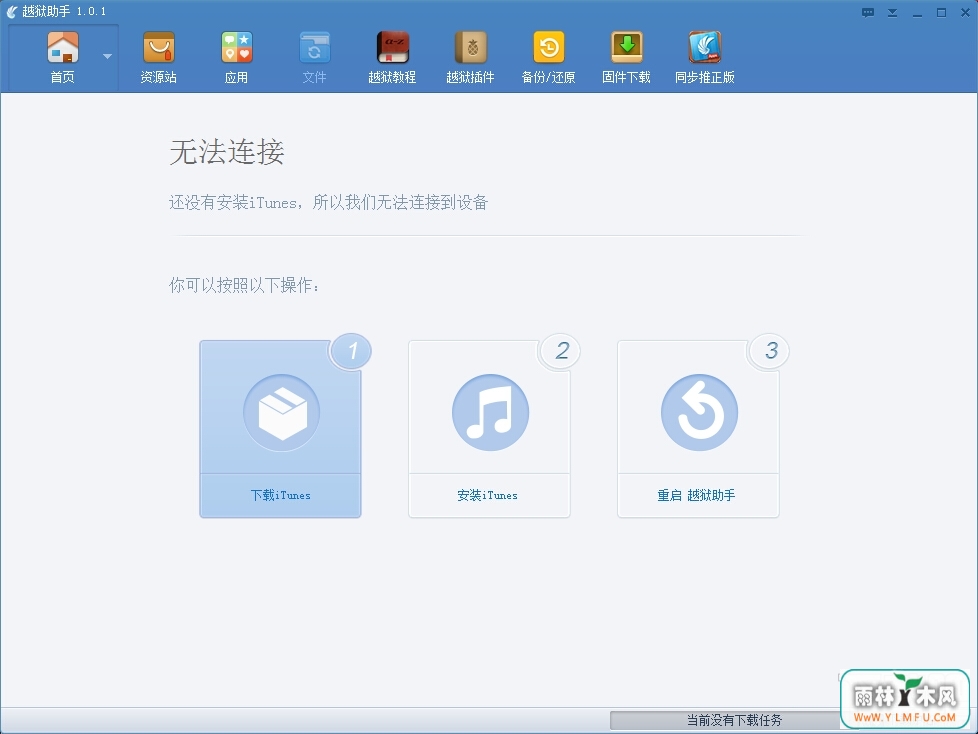Open the 文件 folder icon
Image resolution: width=978 pixels, height=734 pixels.
tap(314, 48)
